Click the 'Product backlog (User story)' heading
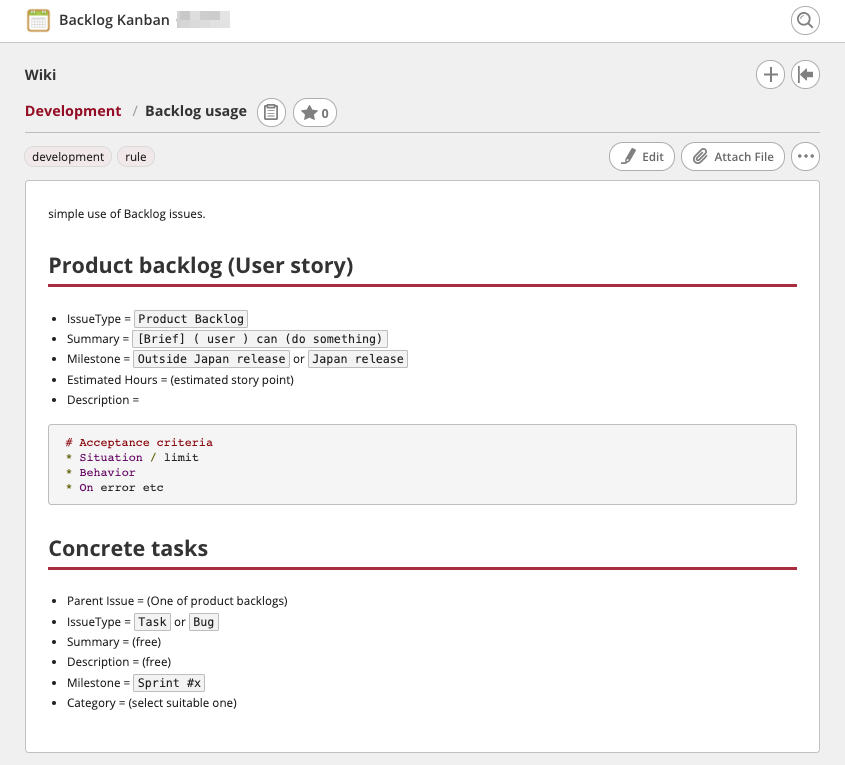The image size is (845, 765). tap(200, 266)
